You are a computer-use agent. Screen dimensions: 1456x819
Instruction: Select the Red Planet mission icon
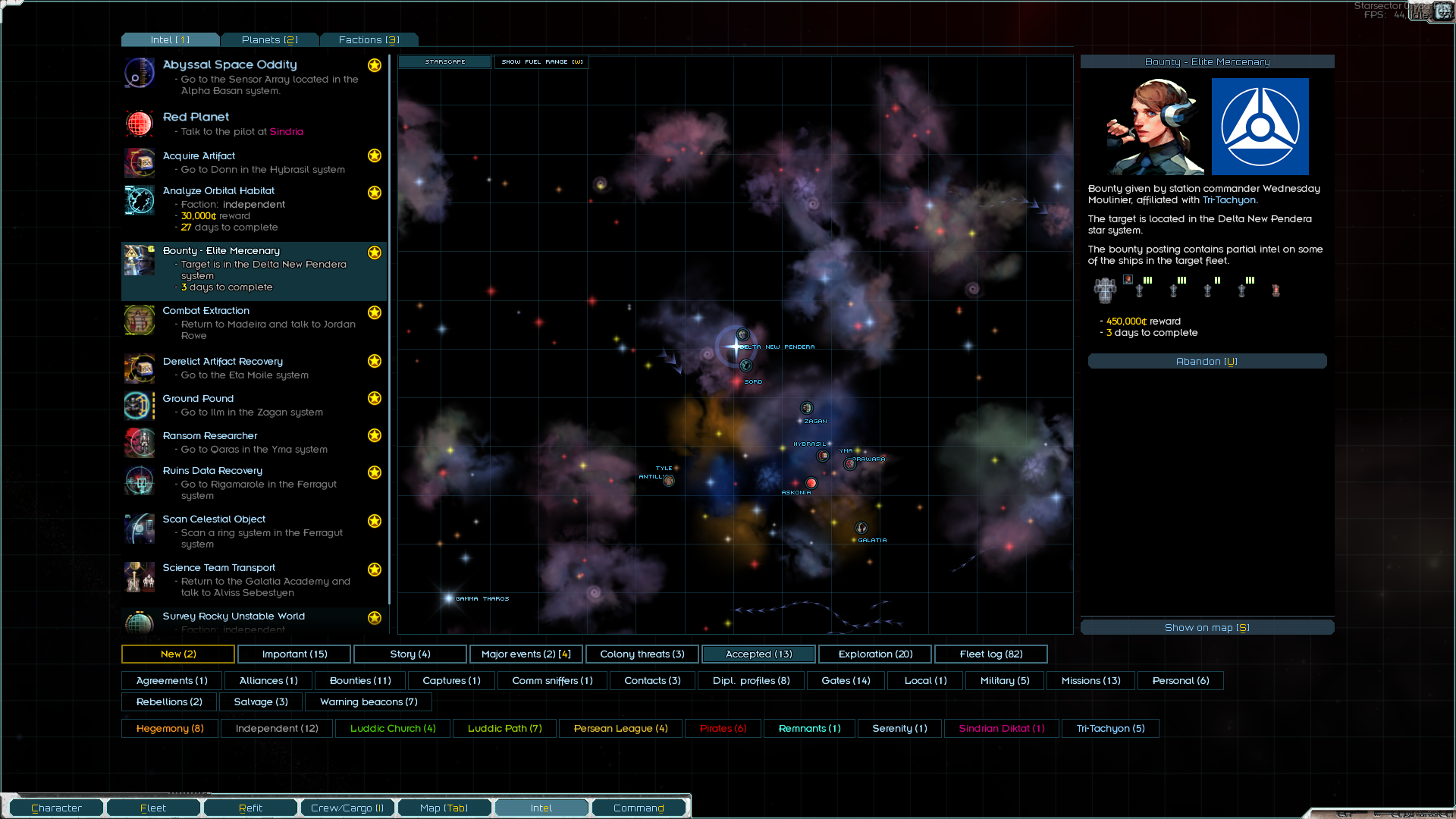pyautogui.click(x=140, y=124)
